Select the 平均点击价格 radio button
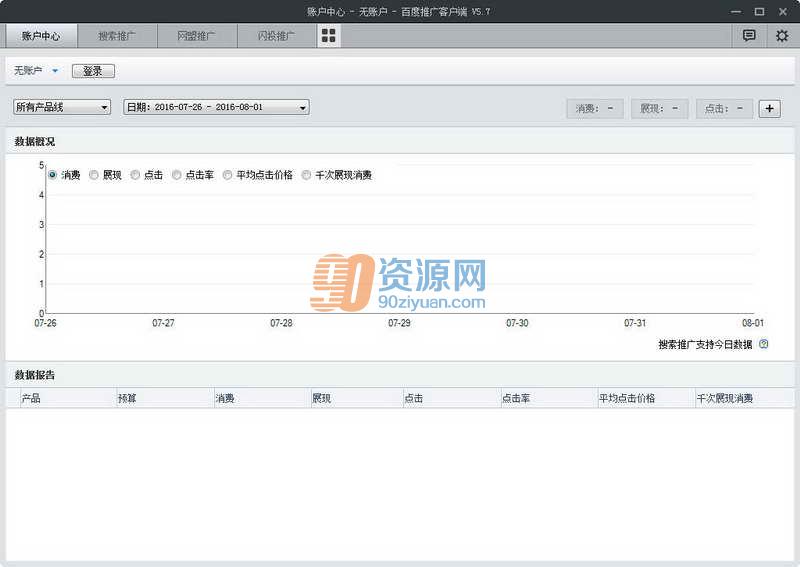 point(228,175)
